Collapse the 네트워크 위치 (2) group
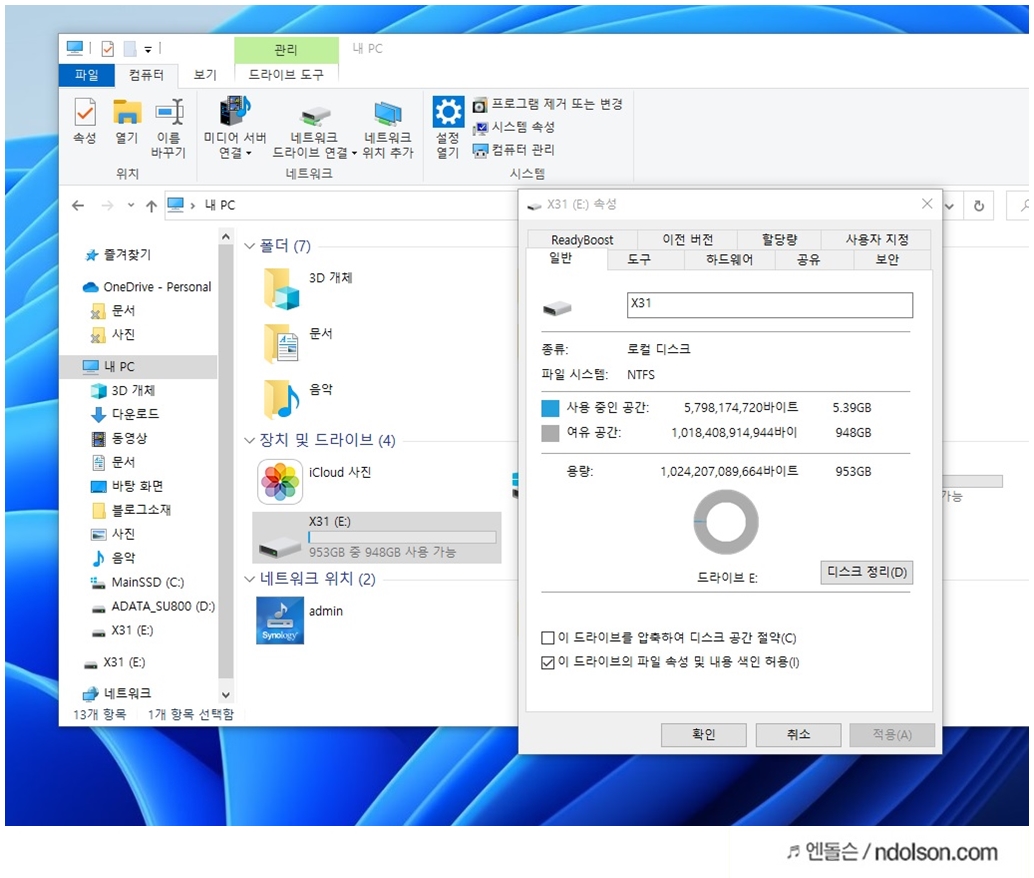The image size is (1034, 878). pos(249,579)
